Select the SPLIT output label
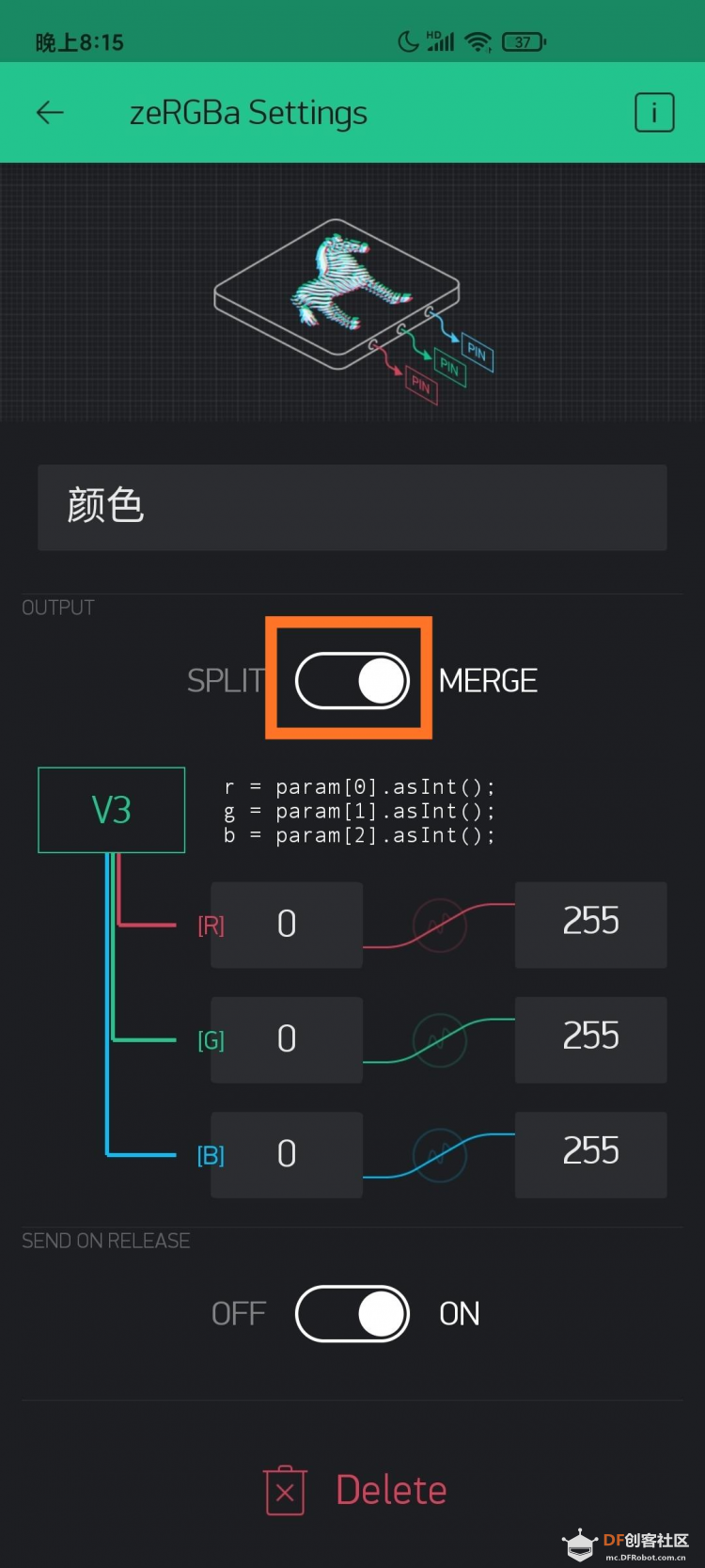 pyautogui.click(x=226, y=680)
